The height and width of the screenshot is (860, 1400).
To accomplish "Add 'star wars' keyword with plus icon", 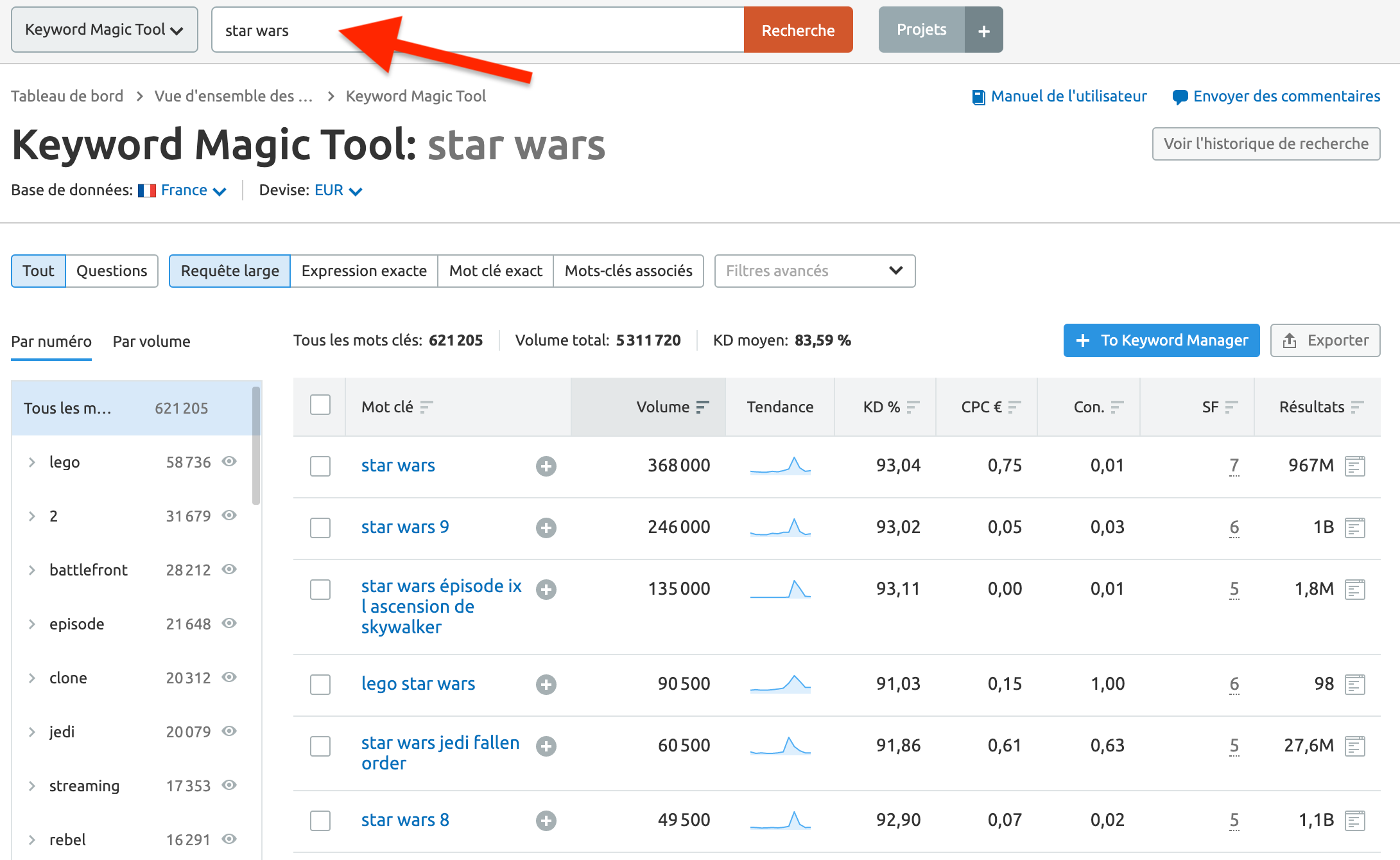I will point(546,466).
